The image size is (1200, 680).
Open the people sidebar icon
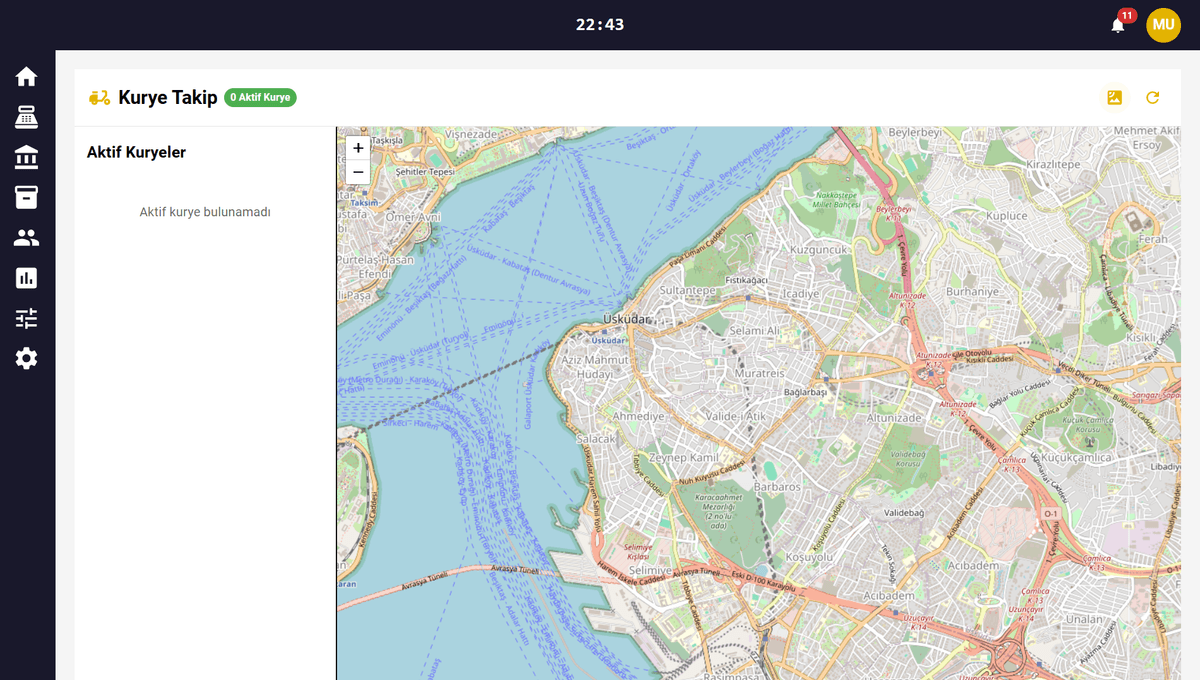pos(26,238)
